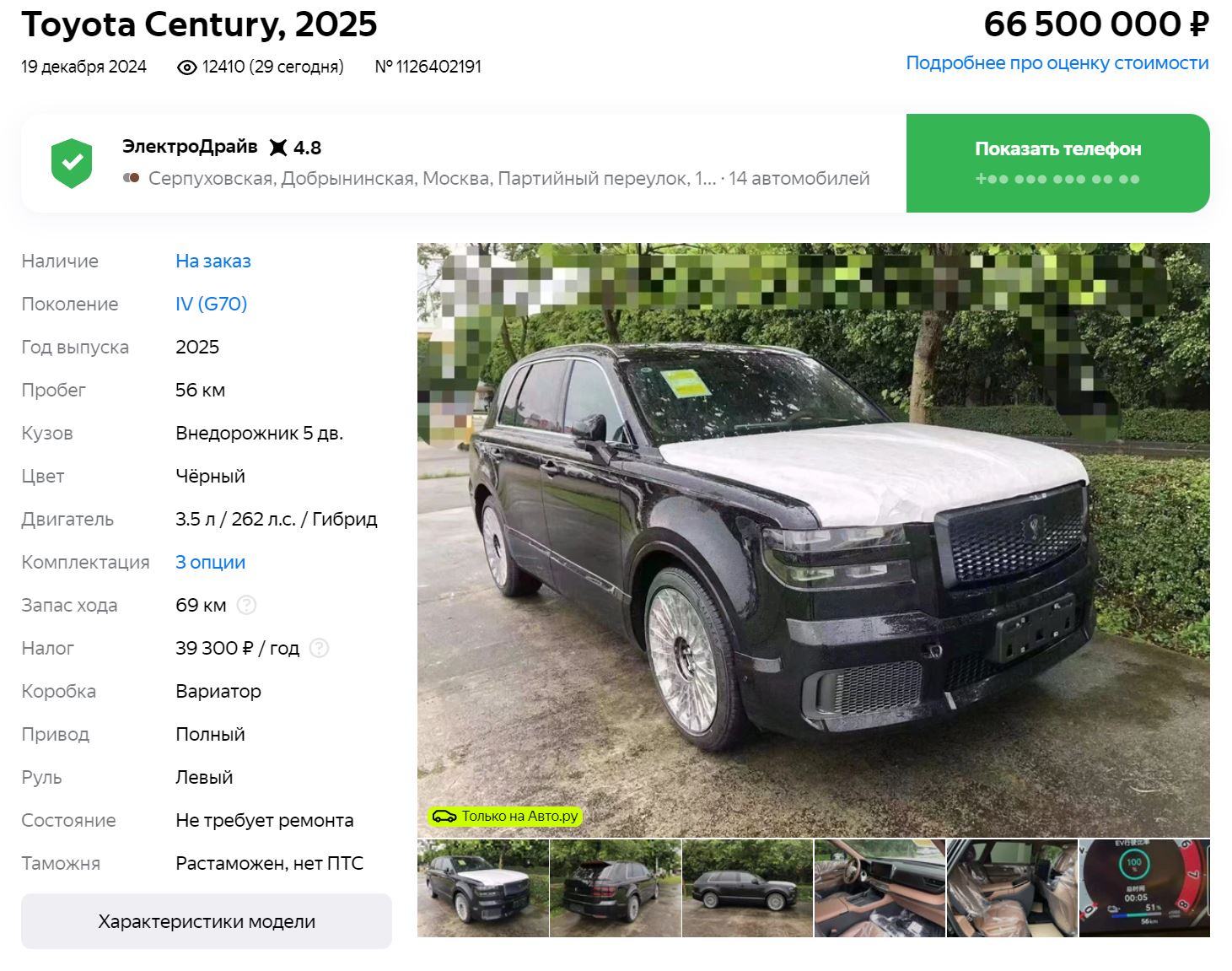Image resolution: width=1232 pixels, height=971 pixels.
Task: Open Подробнее про оценку стоимости link
Action: 1057,63
